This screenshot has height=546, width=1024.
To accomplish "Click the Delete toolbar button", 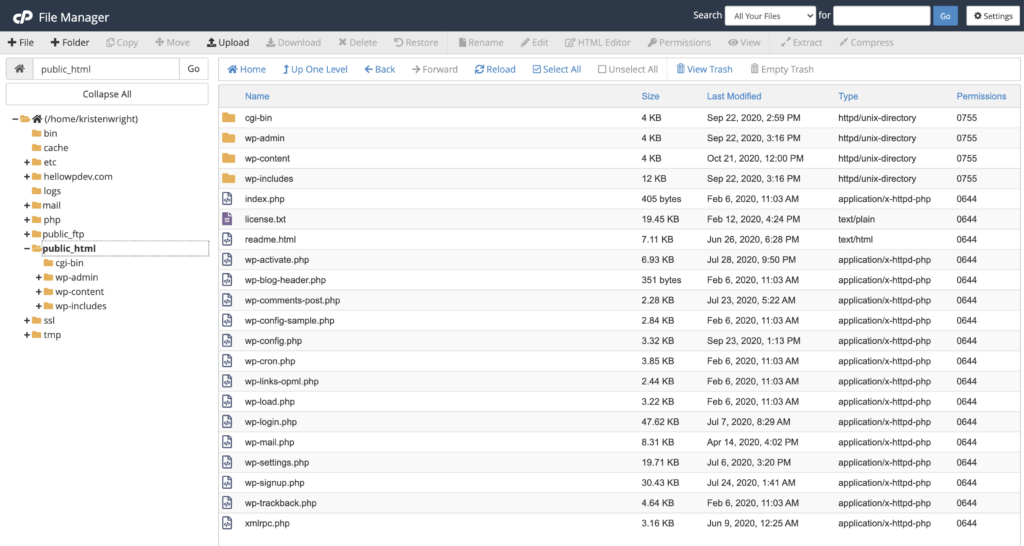I will click(x=357, y=42).
